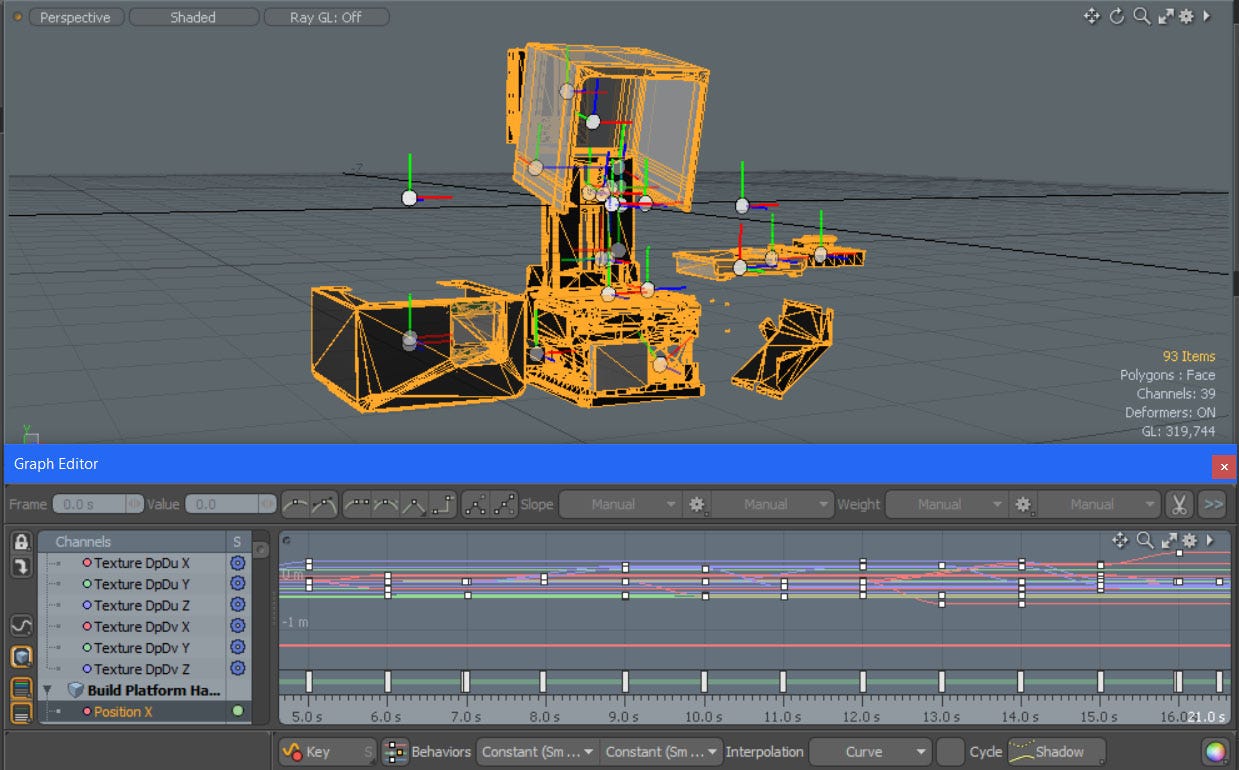Screen dimensions: 1239x770
Task: Open the Interpolation Curve dropdown
Action: coord(870,752)
